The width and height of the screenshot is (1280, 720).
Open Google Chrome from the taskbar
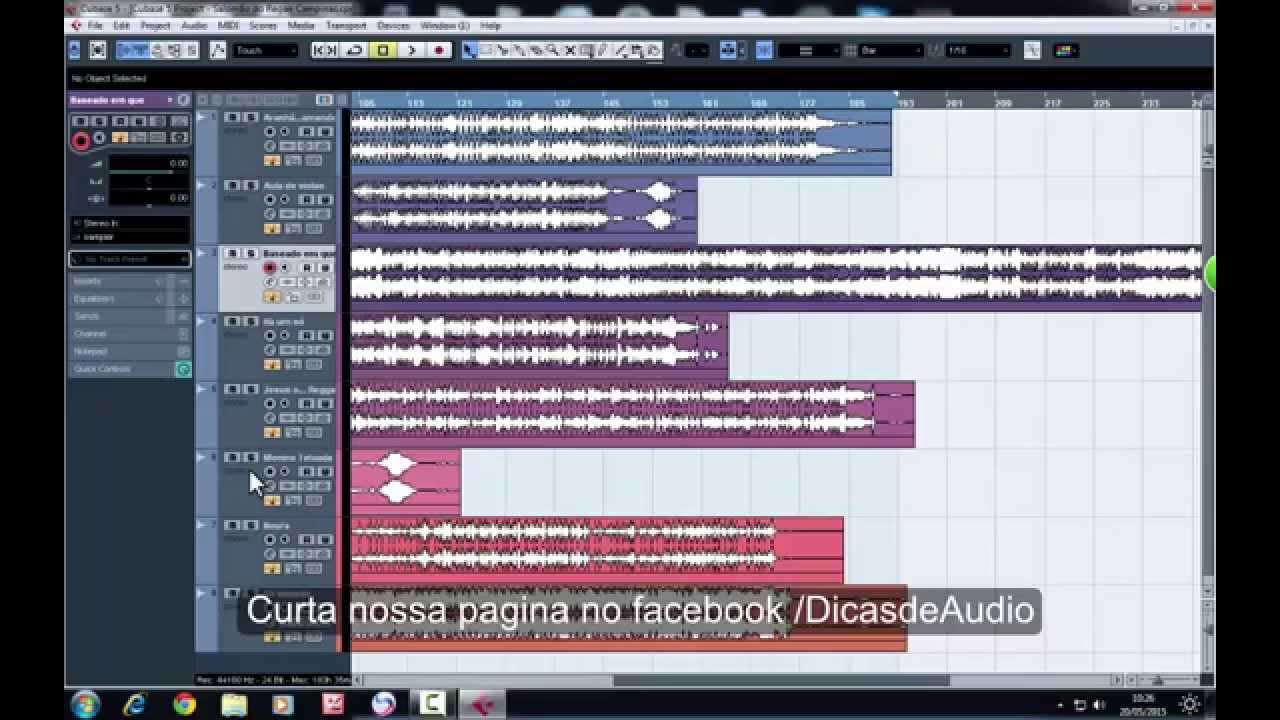184,704
